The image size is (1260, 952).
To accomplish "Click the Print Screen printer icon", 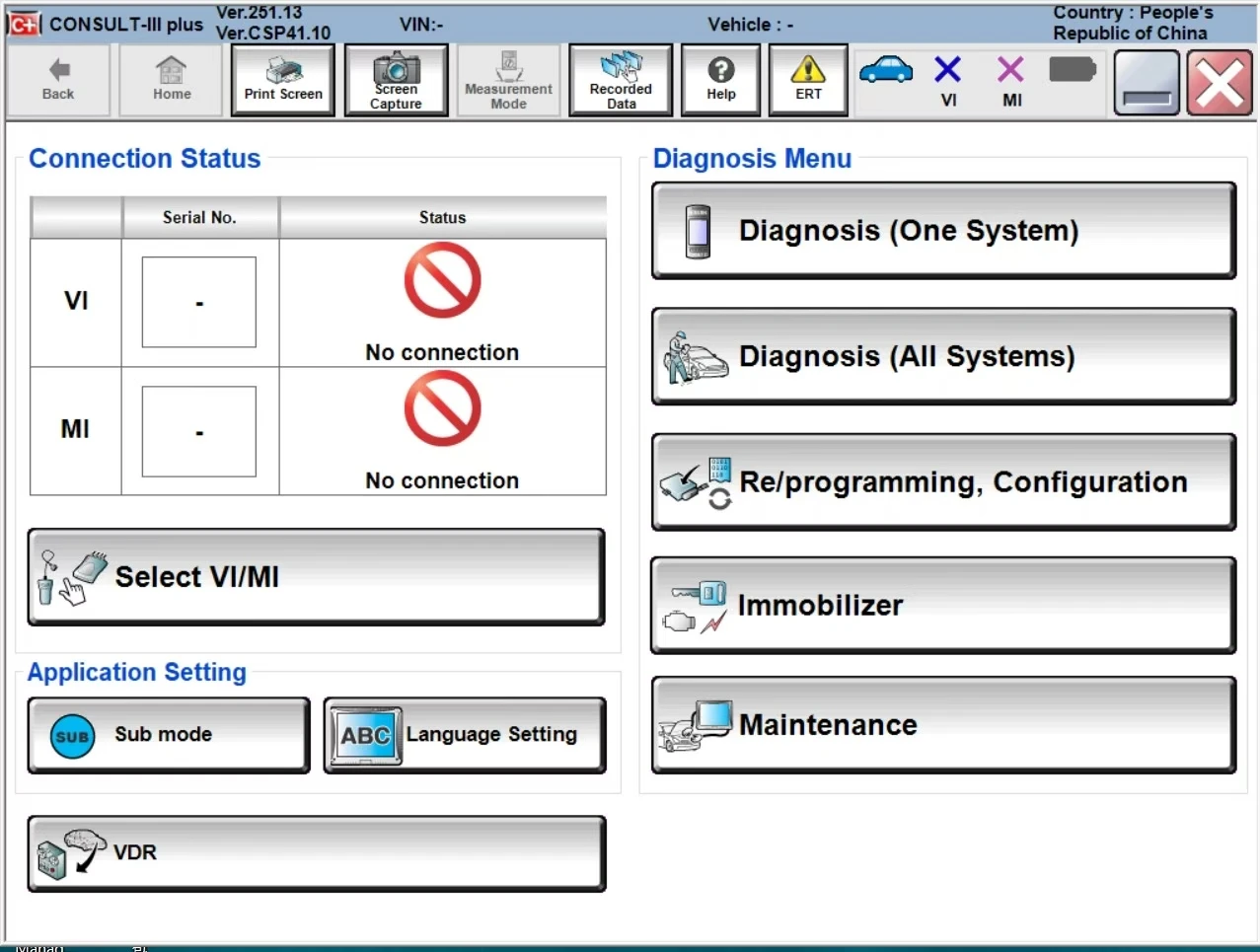I will tap(283, 80).
